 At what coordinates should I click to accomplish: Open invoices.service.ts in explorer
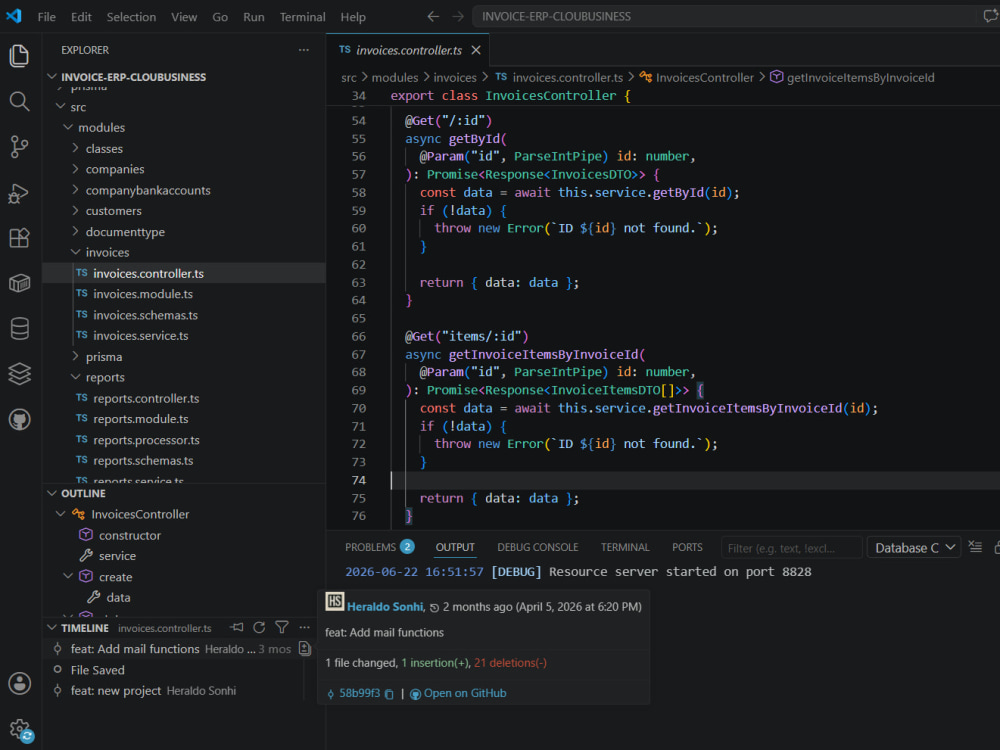[x=184, y=335]
